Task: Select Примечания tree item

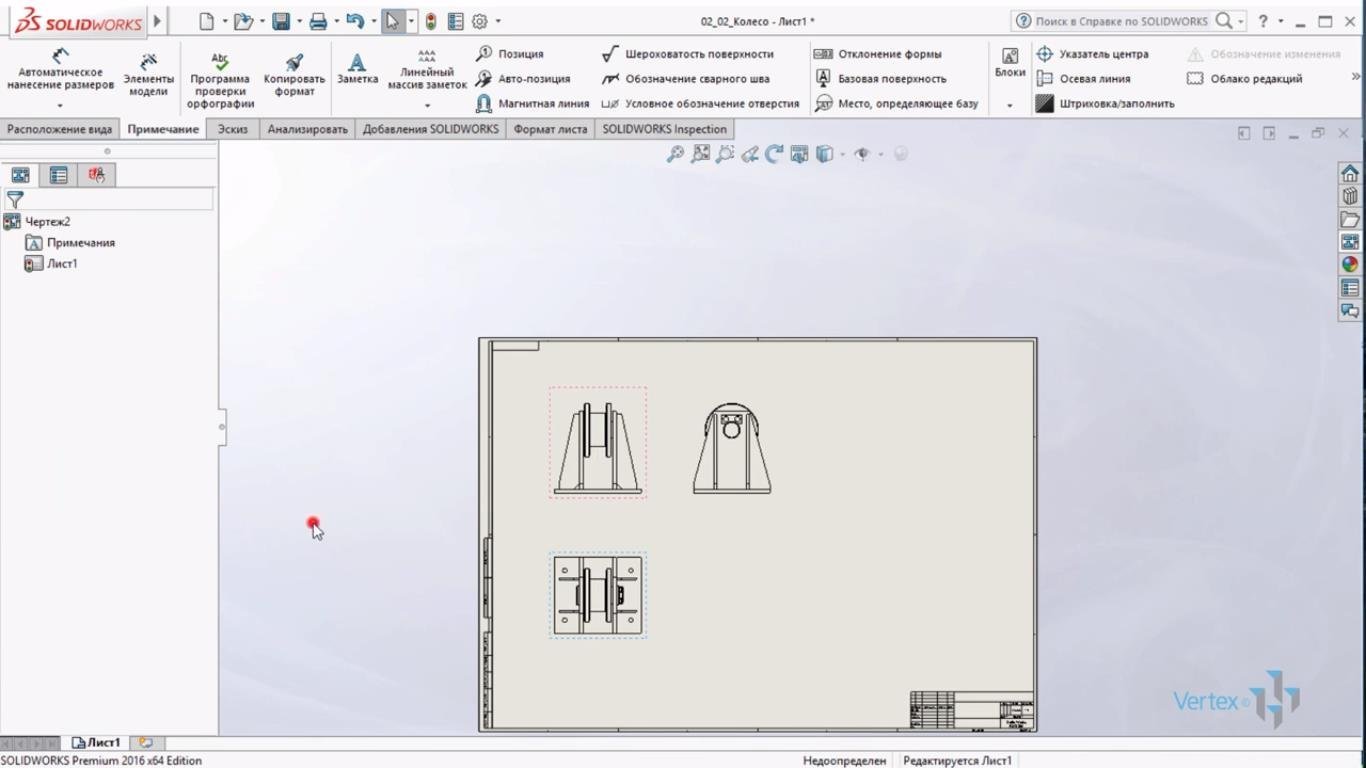Action: tap(80, 243)
